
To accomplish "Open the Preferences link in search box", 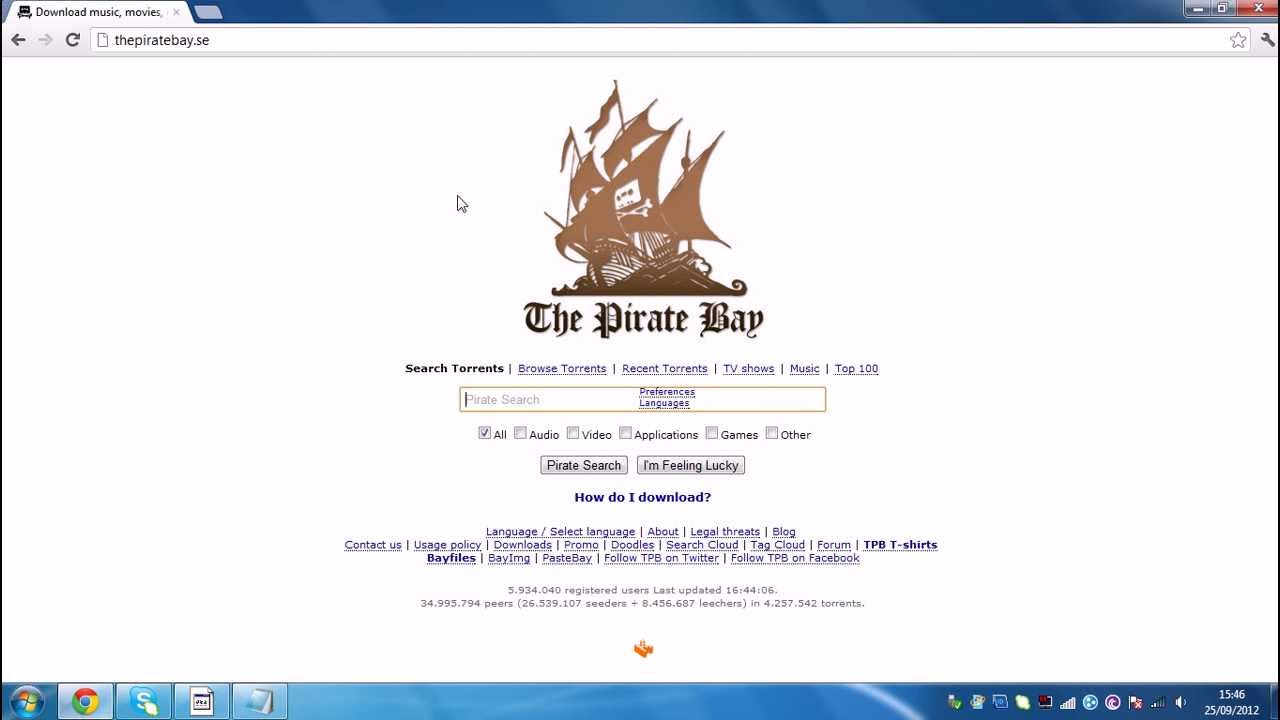I will pyautogui.click(x=667, y=392).
